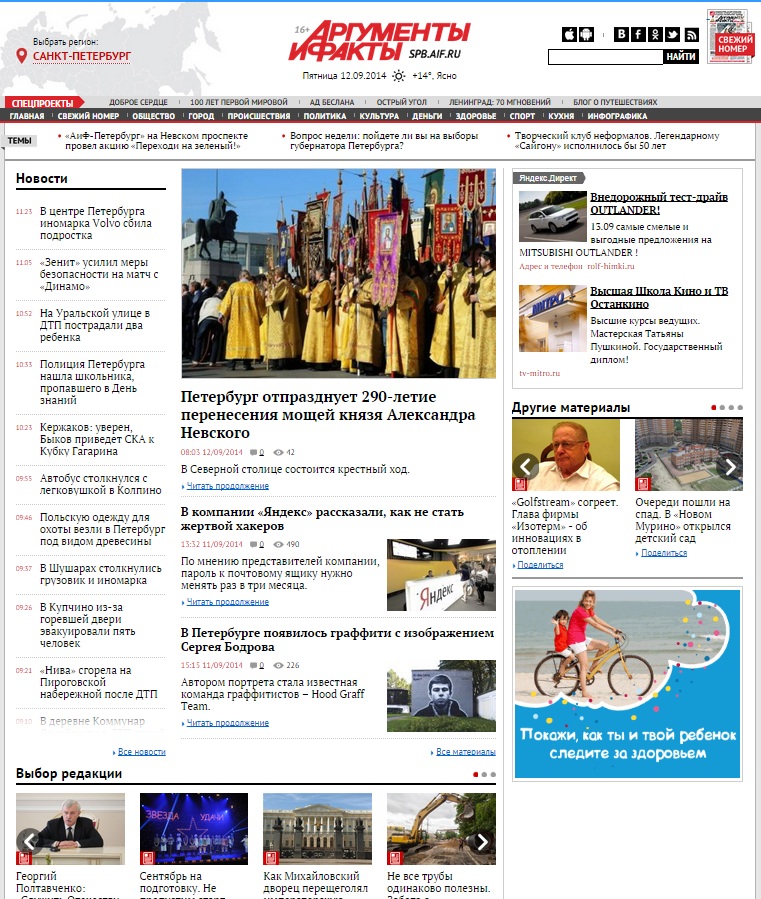Open the Twitter social icon
Screen dimensions: 761x899
pyautogui.click(x=673, y=34)
